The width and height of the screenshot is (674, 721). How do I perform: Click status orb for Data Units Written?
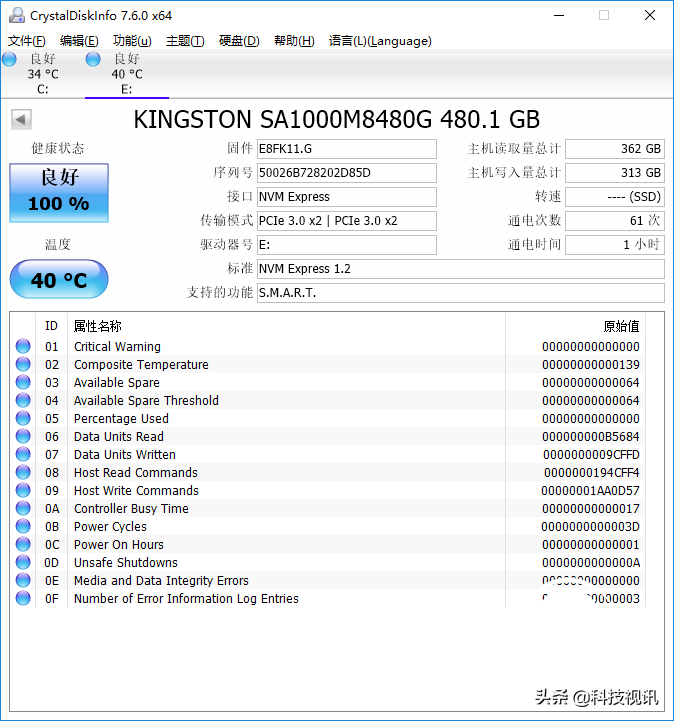pos(23,454)
